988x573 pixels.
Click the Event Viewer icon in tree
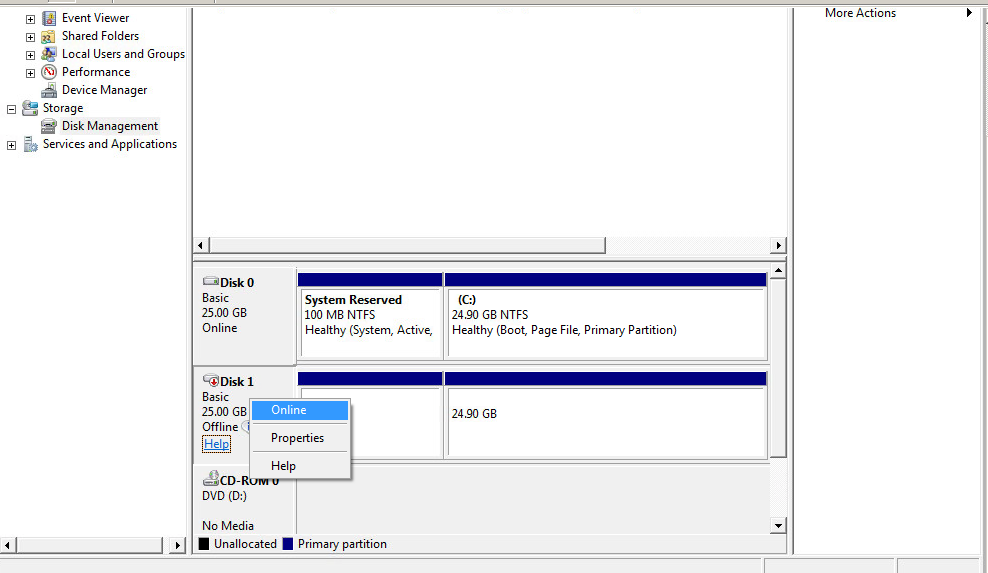coord(49,18)
